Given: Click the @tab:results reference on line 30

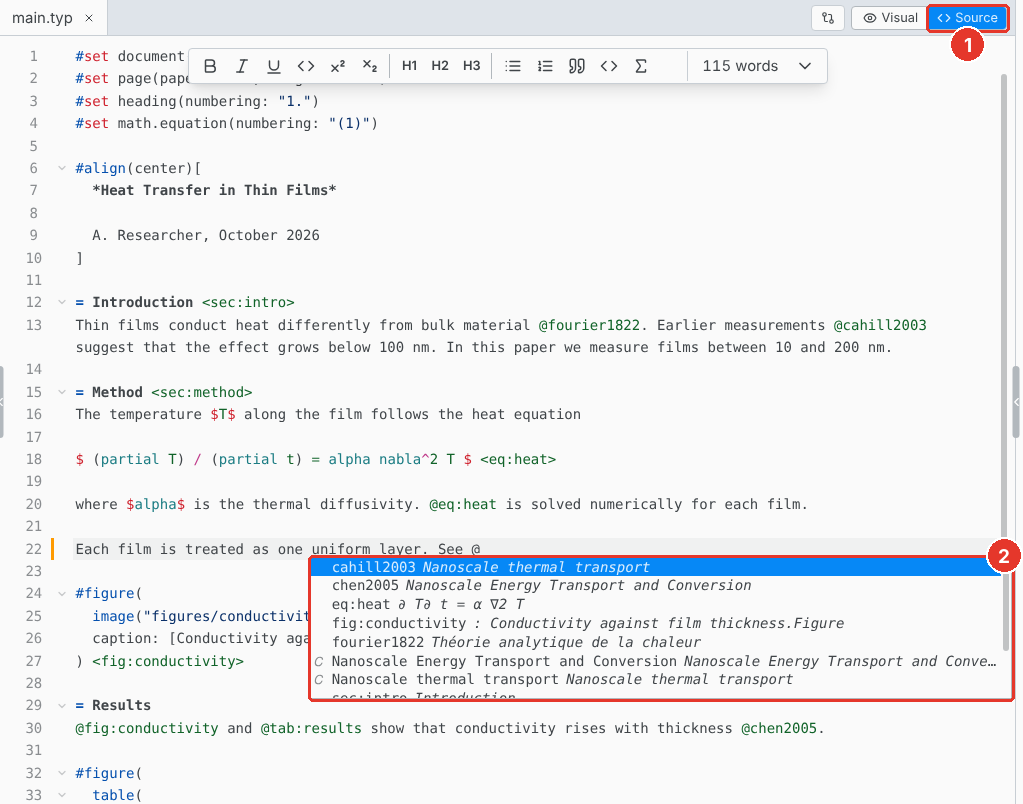Looking at the screenshot, I should point(311,728).
